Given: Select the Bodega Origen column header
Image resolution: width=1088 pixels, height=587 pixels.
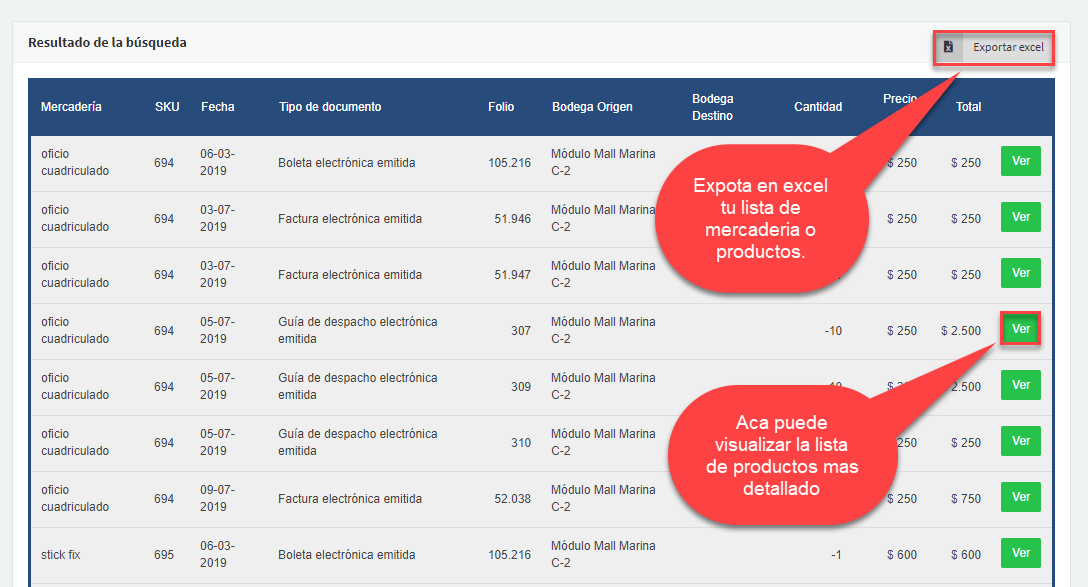Looking at the screenshot, I should tap(592, 107).
